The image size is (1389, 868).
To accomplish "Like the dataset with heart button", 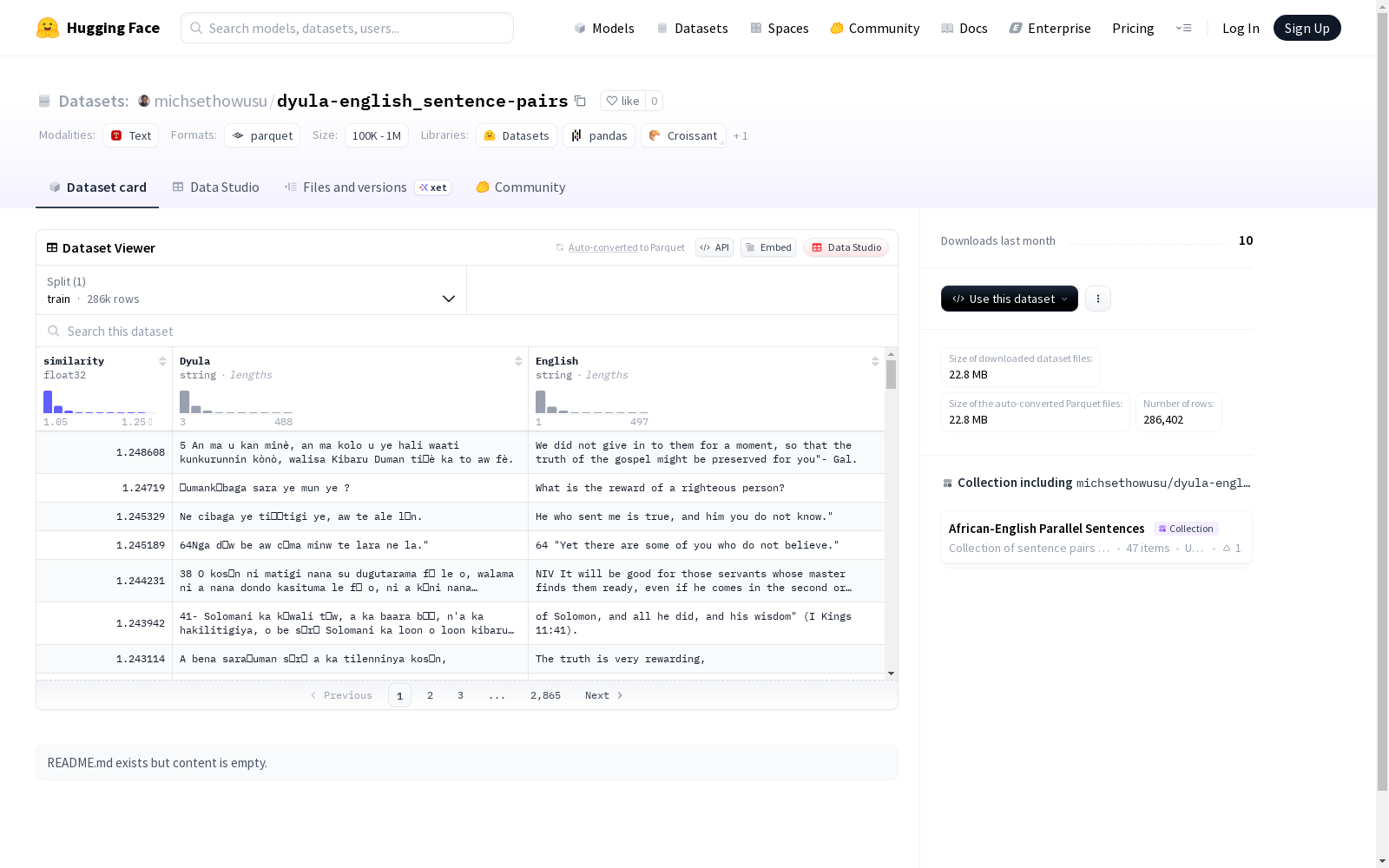I will (x=622, y=101).
